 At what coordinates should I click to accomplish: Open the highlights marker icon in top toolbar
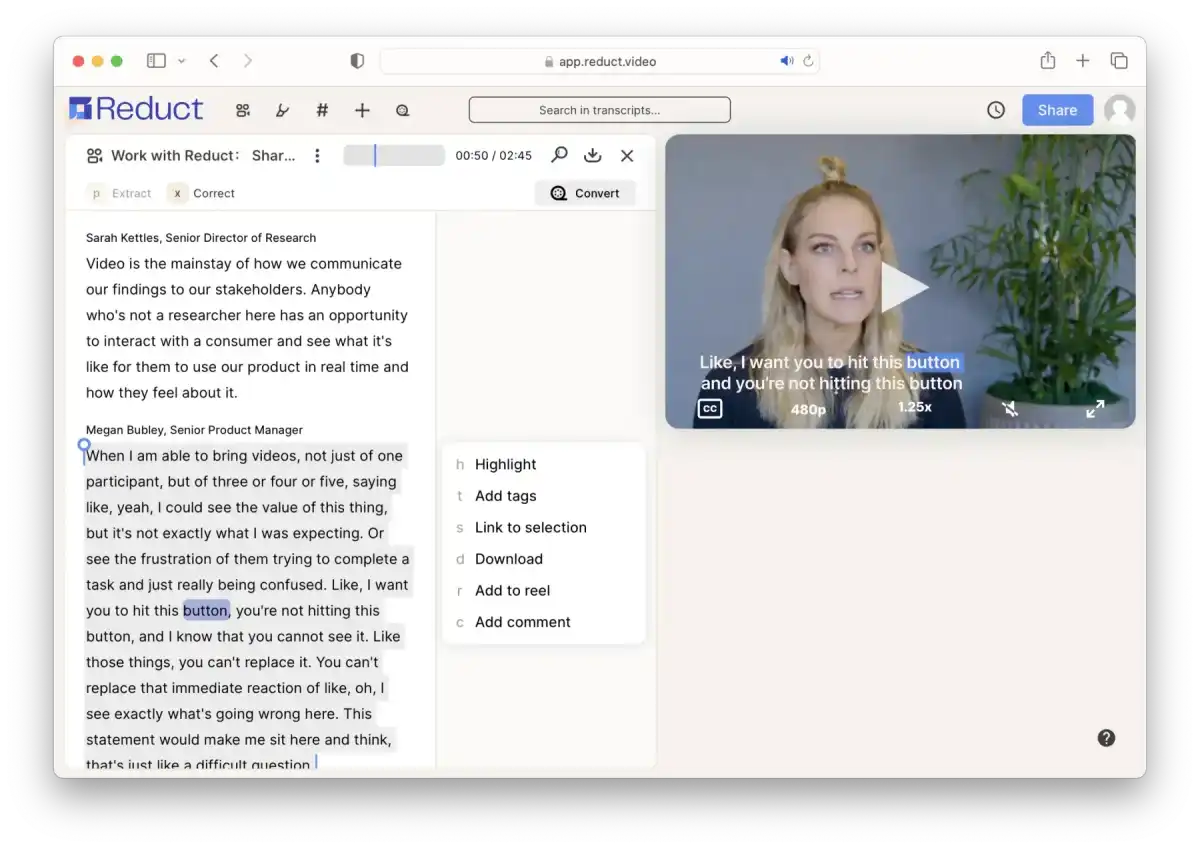(283, 111)
